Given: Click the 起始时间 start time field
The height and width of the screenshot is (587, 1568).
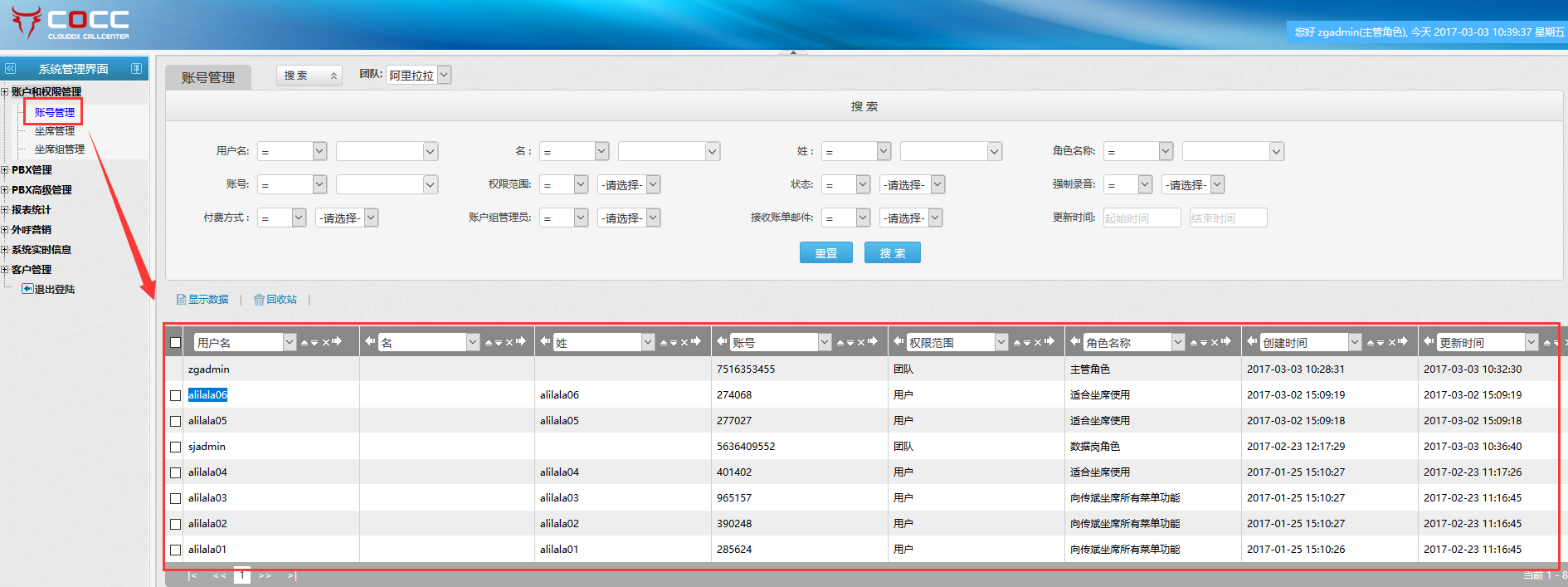Looking at the screenshot, I should (x=1142, y=218).
